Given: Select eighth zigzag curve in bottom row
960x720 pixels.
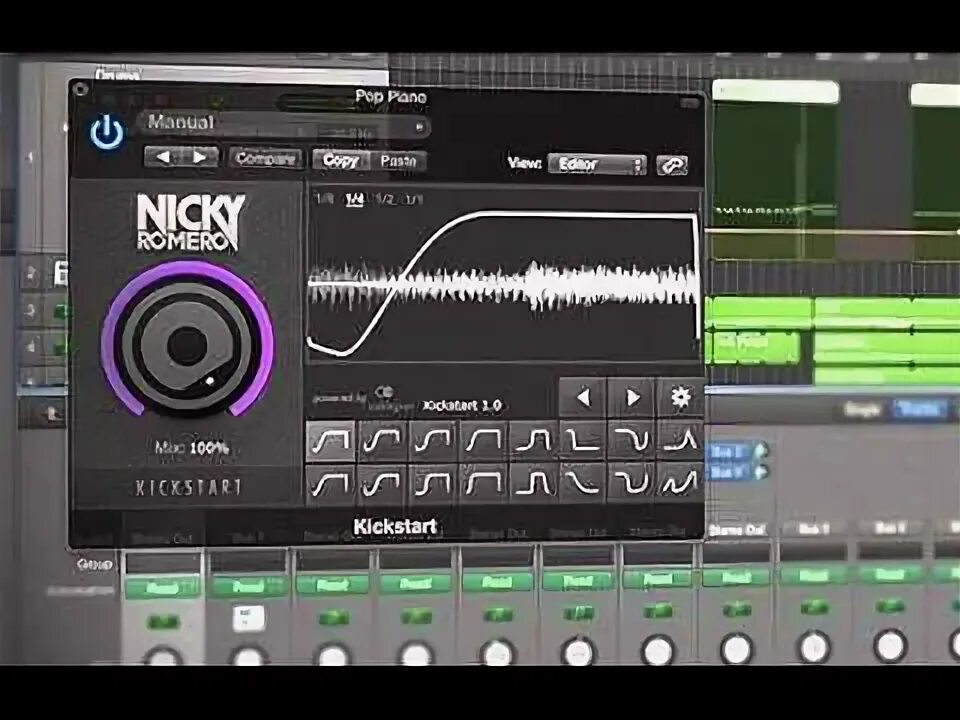Looking at the screenshot, I should pyautogui.click(x=680, y=484).
